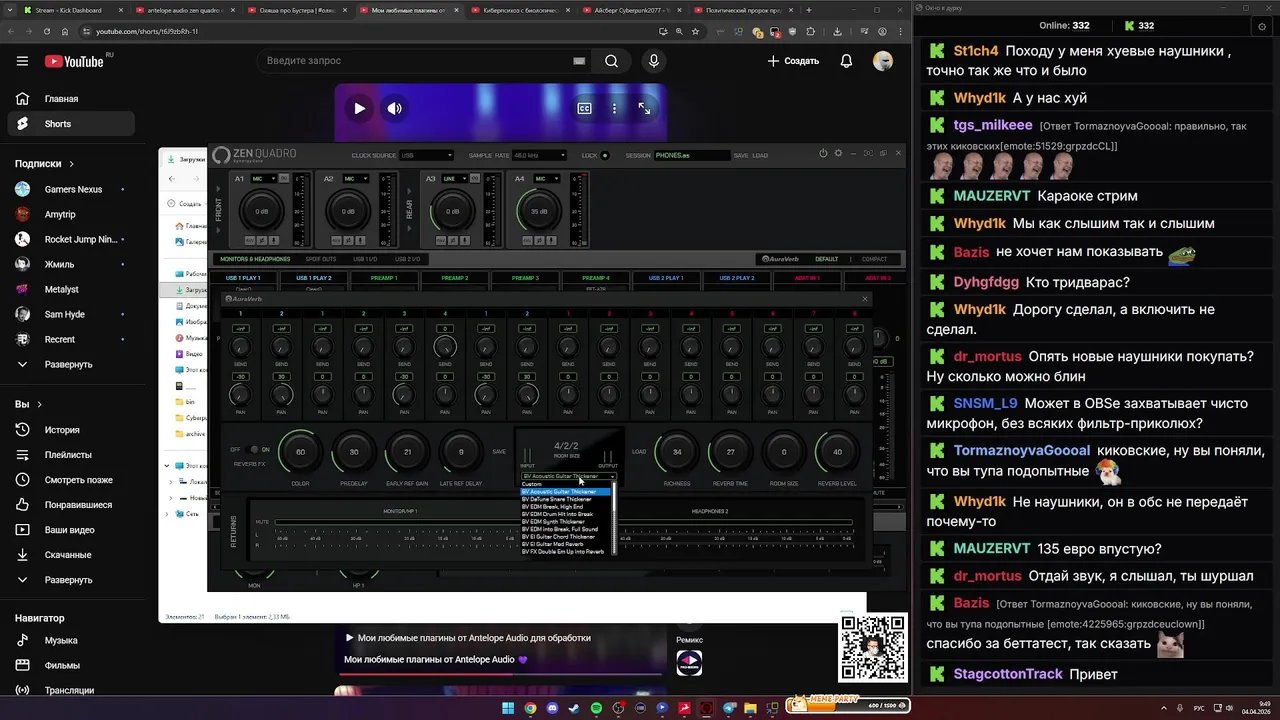Open A3 input type LINE dropdown

pyautogui.click(x=454, y=179)
